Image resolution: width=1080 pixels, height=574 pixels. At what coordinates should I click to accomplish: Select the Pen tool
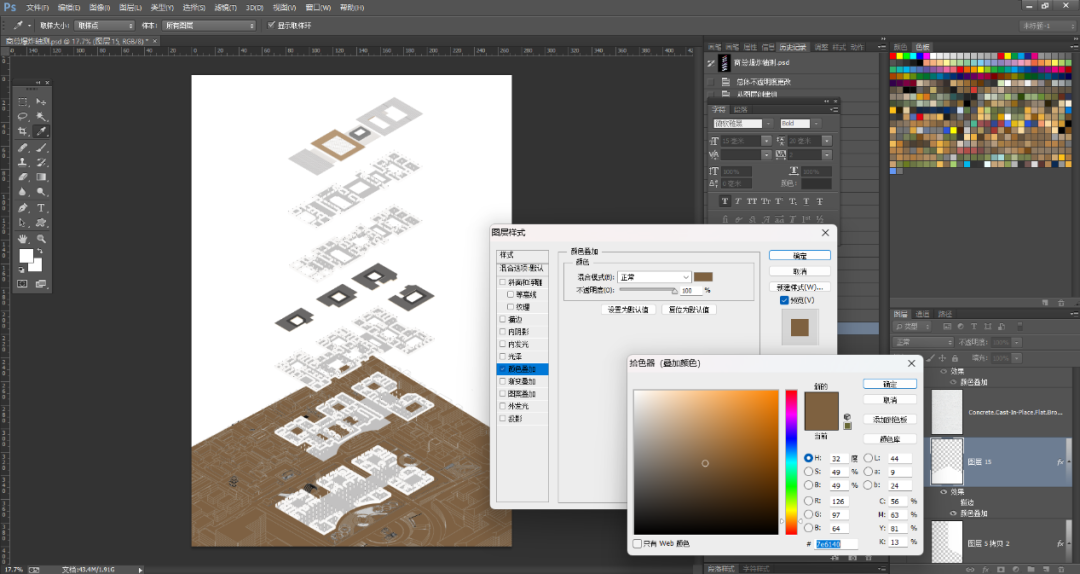click(23, 207)
